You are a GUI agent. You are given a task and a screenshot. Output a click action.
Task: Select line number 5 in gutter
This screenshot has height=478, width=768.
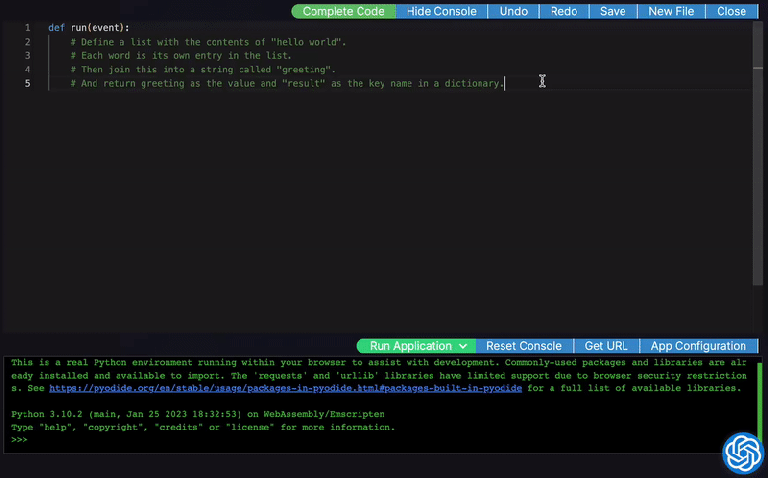tap(27, 84)
